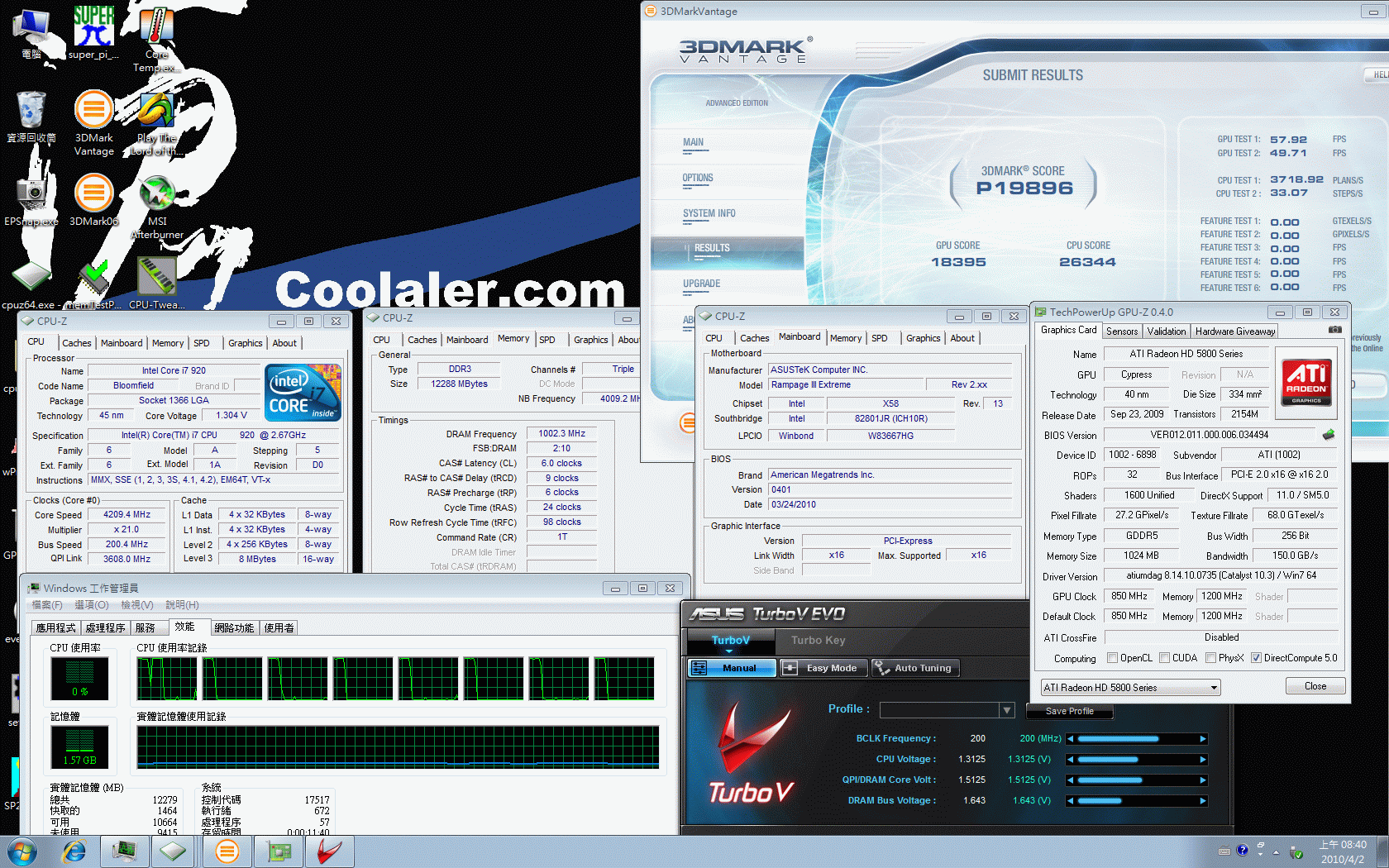The image size is (1389, 868).
Task: Open memTestPro desktop icon
Action: click(x=93, y=285)
